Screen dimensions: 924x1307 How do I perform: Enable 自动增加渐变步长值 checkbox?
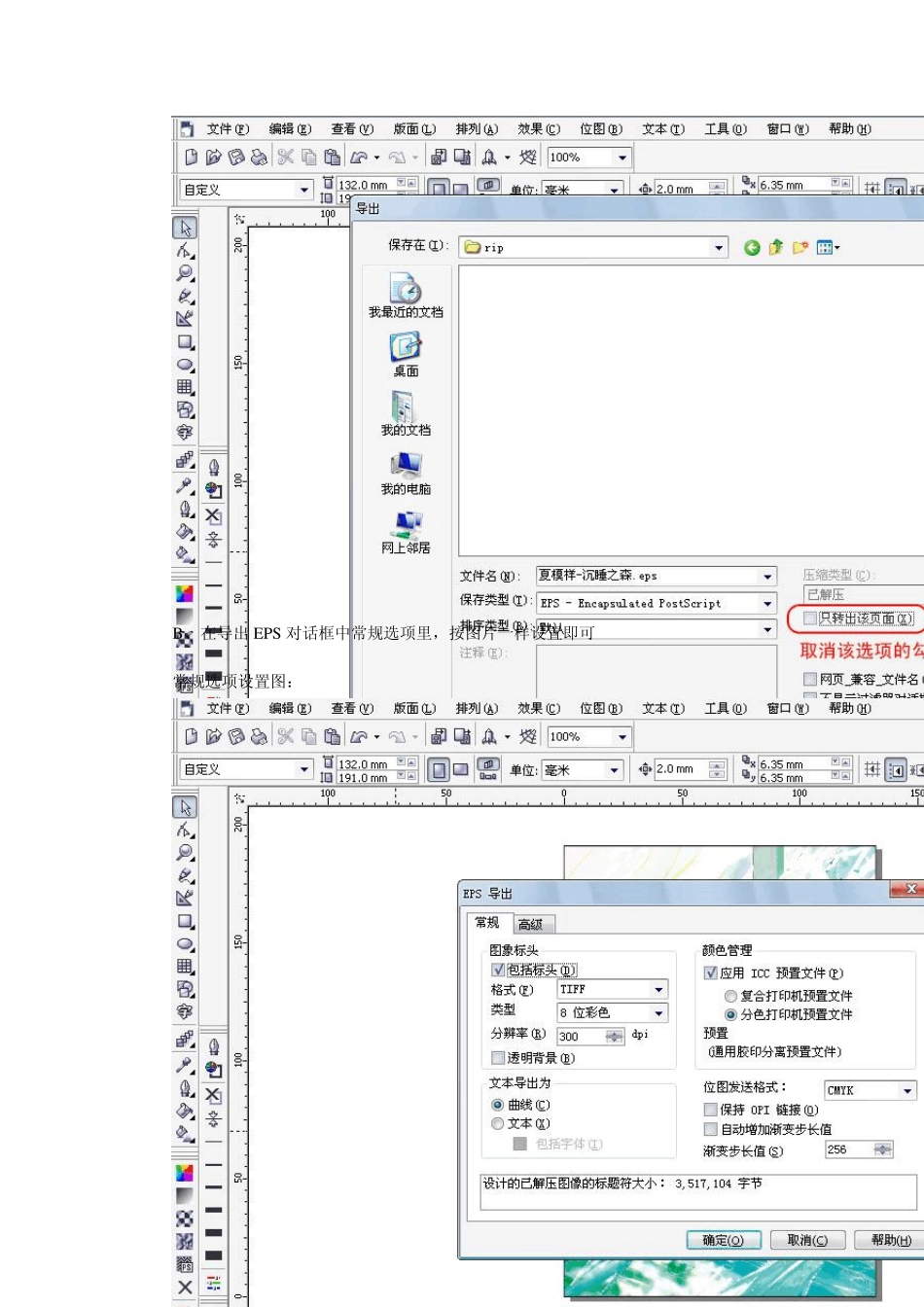tap(711, 1129)
